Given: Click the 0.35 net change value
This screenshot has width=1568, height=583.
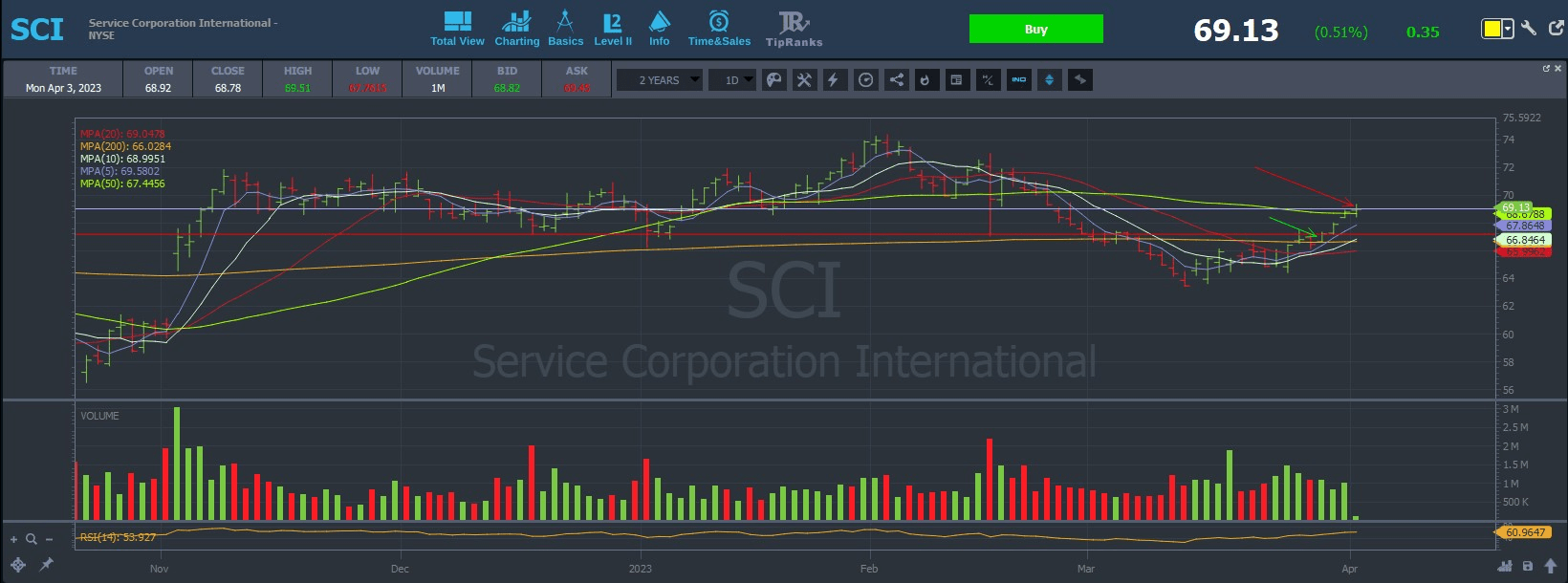Looking at the screenshot, I should 1423,32.
